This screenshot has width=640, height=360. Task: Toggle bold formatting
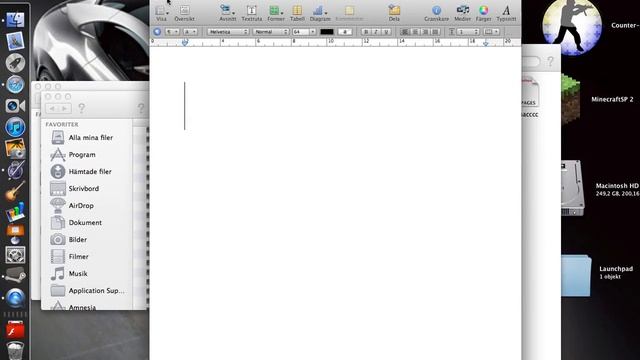(366, 32)
